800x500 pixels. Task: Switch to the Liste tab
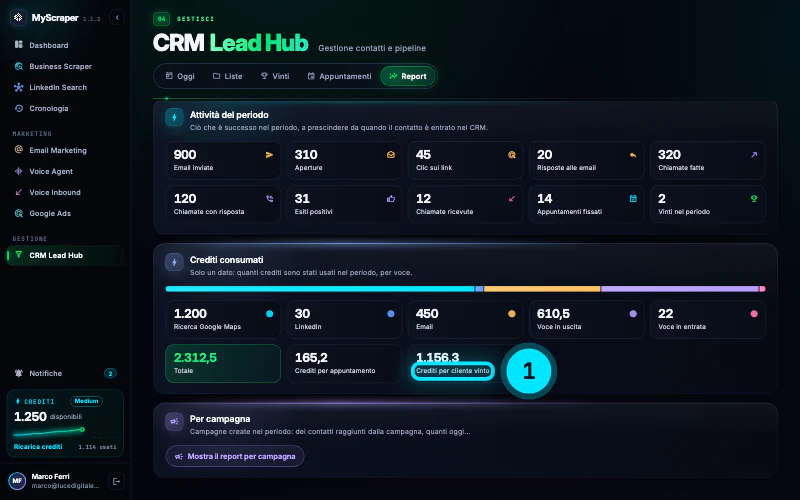click(x=228, y=76)
